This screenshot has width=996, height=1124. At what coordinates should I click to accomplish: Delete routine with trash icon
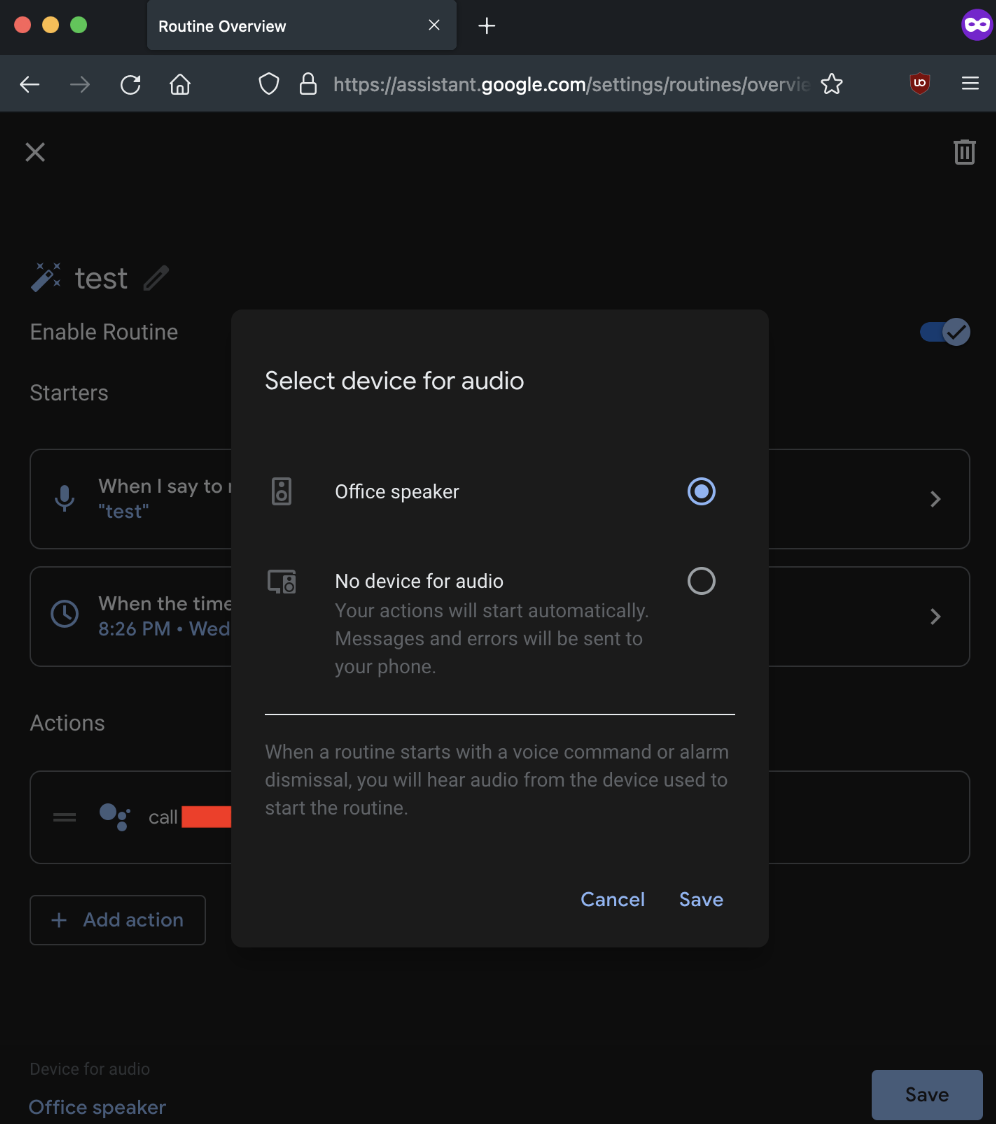(x=964, y=152)
